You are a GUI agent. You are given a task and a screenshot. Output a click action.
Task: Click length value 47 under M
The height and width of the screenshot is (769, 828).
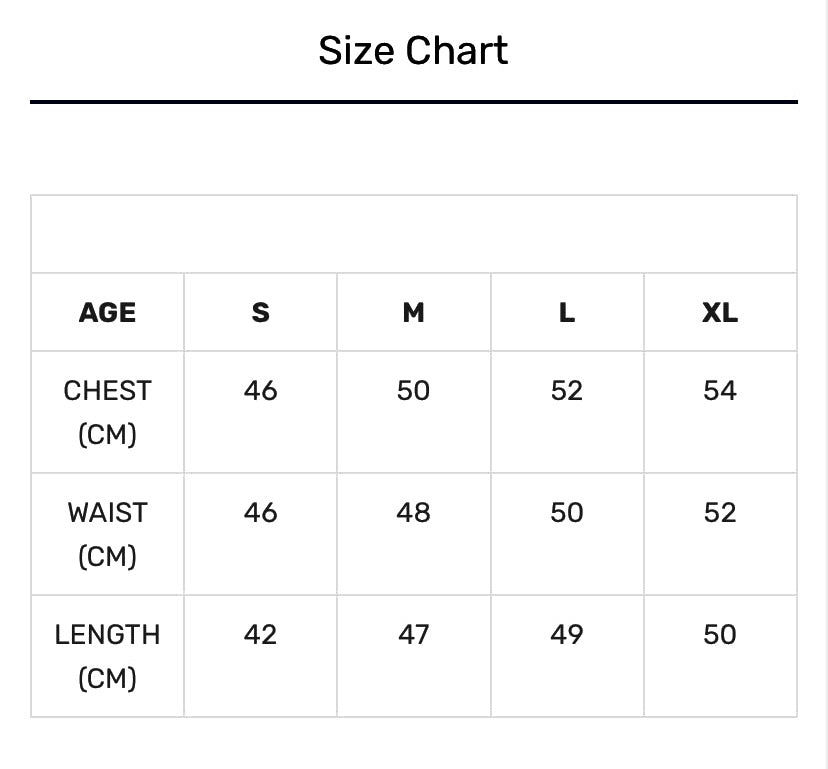point(413,634)
